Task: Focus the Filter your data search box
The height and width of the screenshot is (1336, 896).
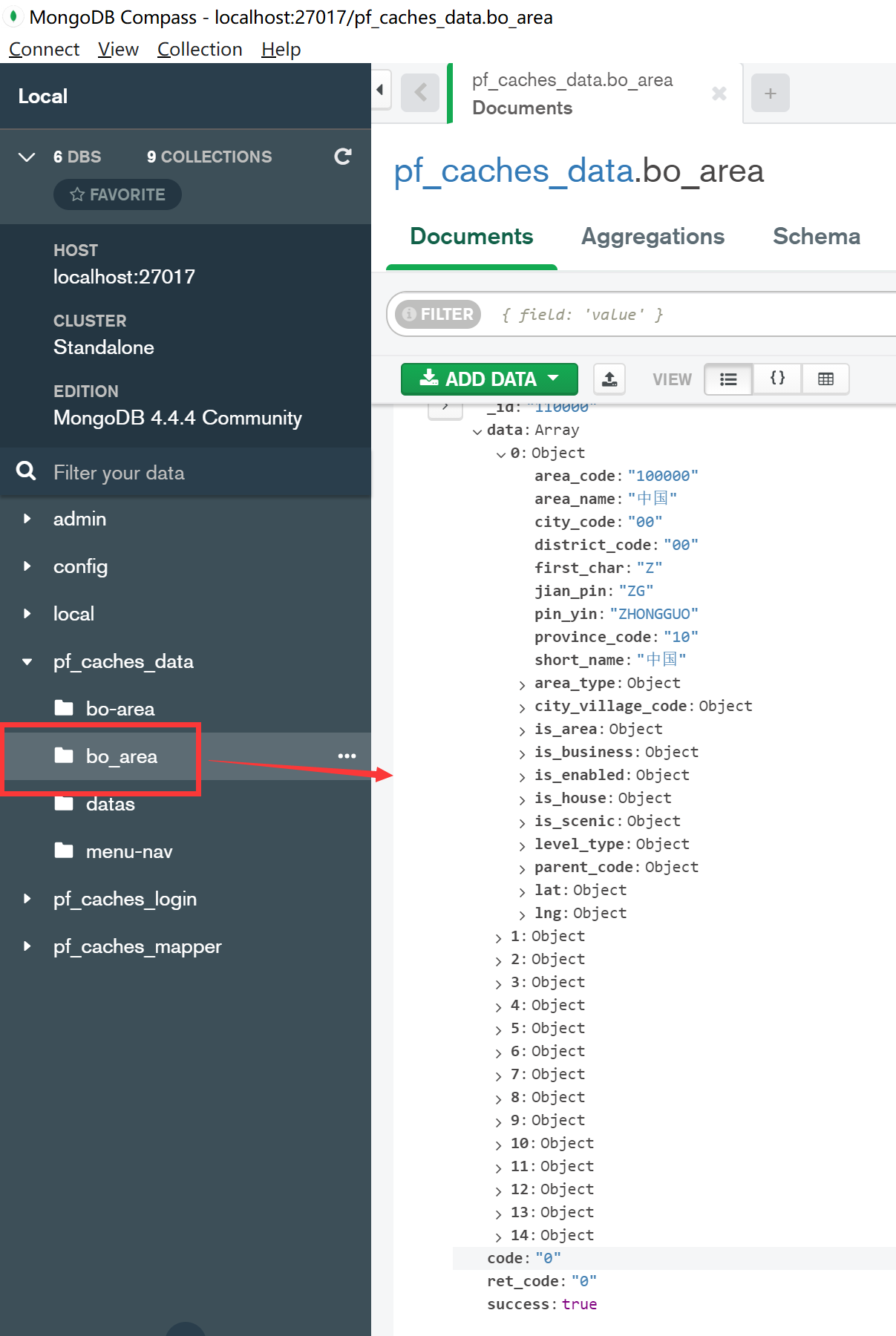Action: click(186, 473)
